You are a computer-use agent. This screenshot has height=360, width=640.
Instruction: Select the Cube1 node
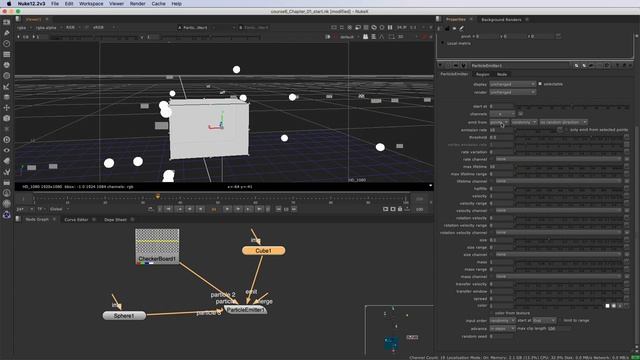click(x=263, y=251)
